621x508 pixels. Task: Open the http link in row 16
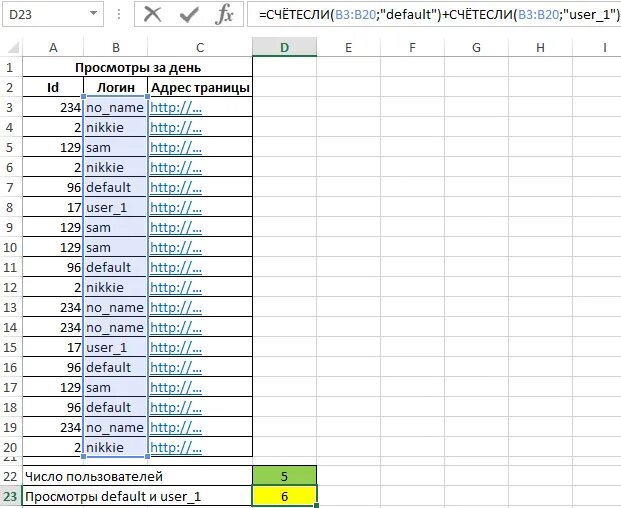(176, 367)
